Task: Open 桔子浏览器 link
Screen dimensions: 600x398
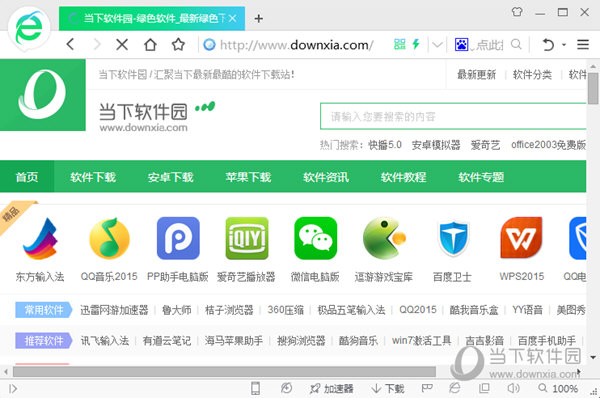Action: coord(229,310)
